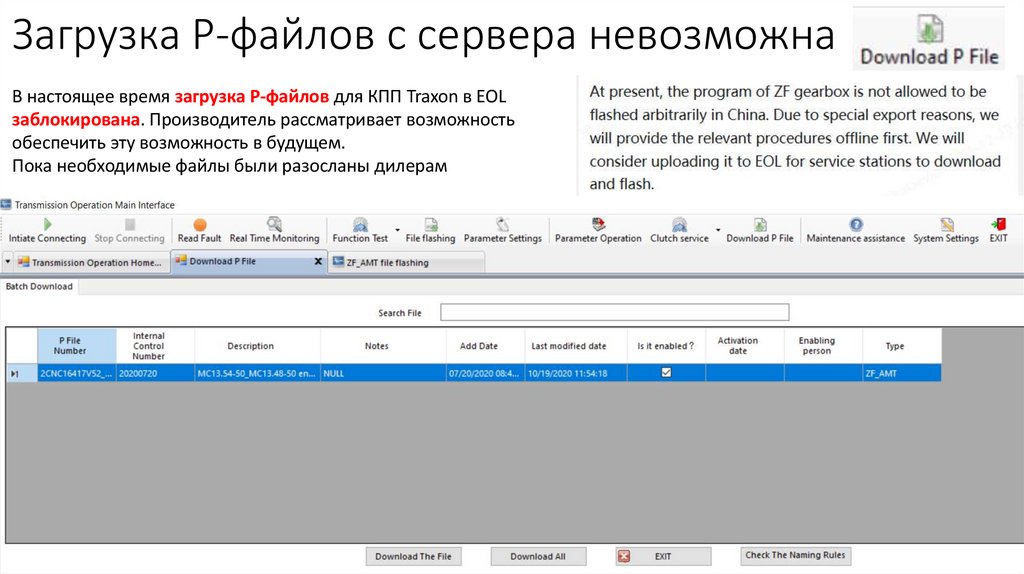Click the Download The File button
Image resolution: width=1024 pixels, height=574 pixels.
pos(413,556)
